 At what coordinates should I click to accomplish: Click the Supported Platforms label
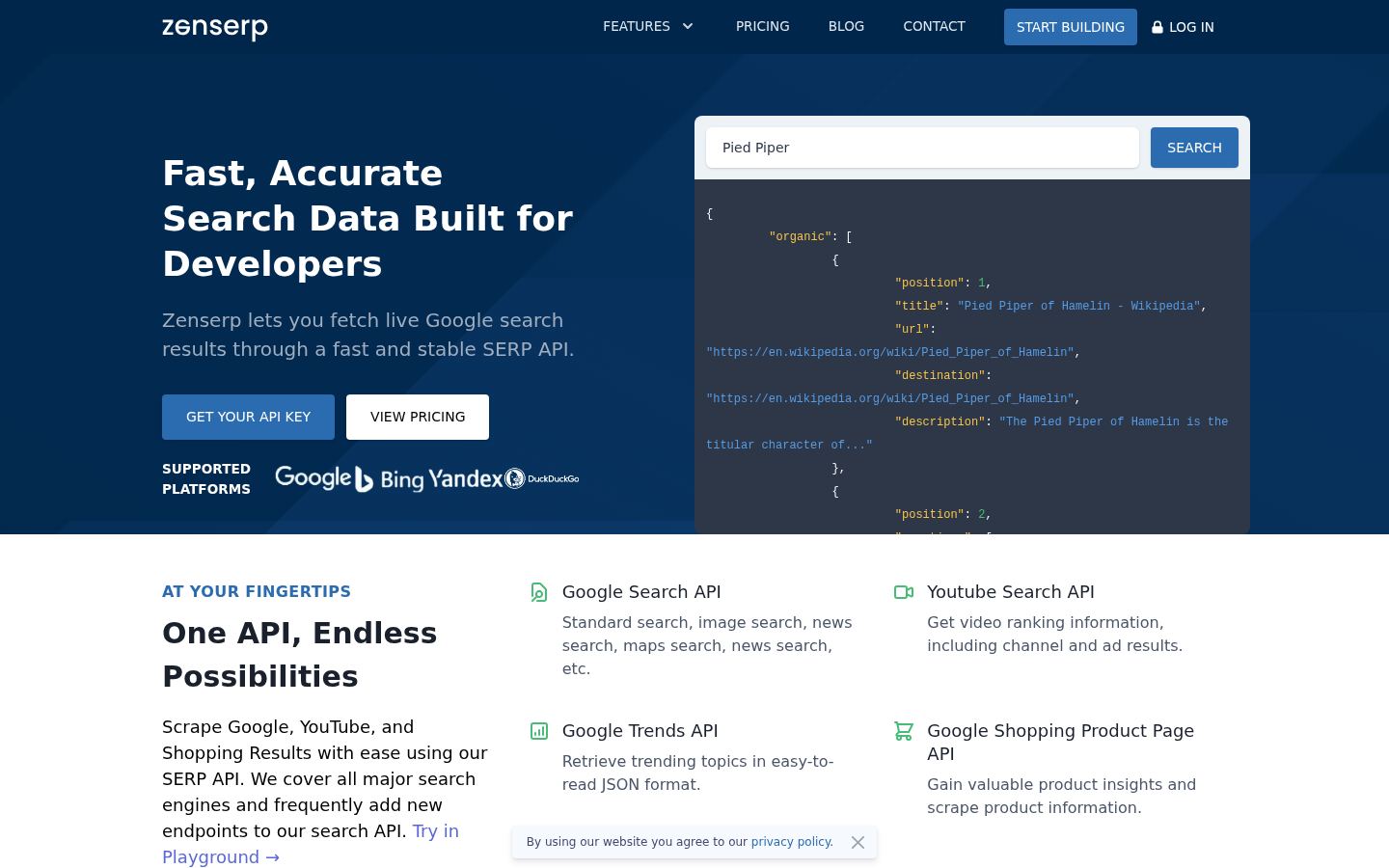(x=206, y=478)
